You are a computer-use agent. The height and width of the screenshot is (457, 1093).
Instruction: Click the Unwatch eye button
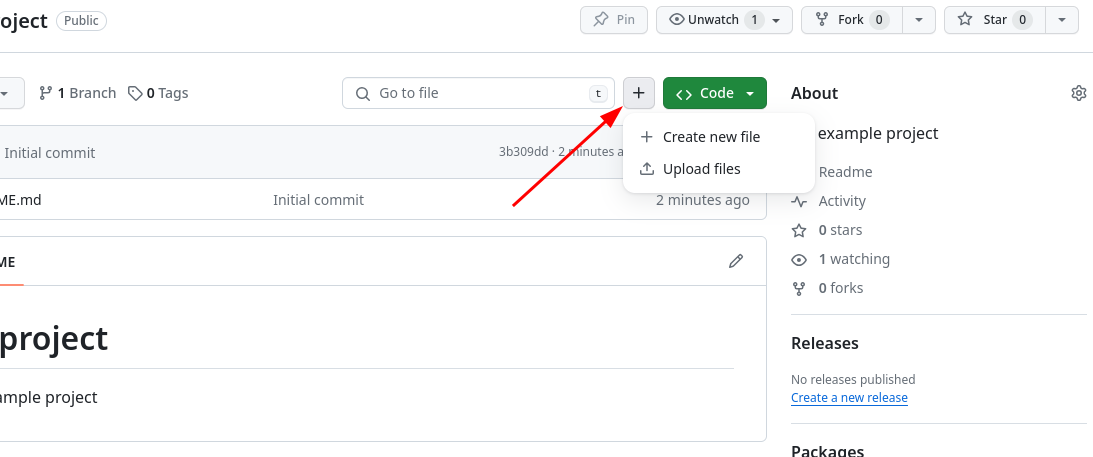click(715, 20)
